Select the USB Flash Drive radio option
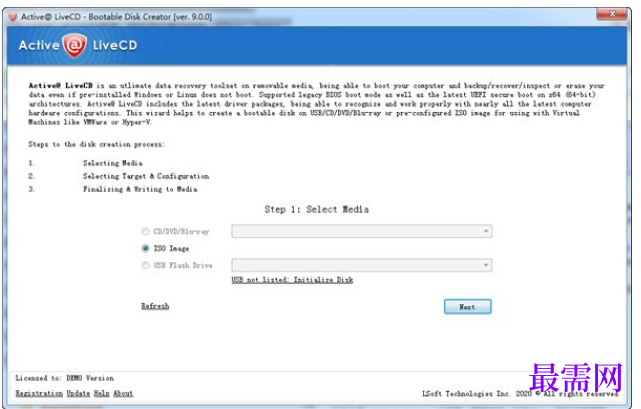641x409 pixels. 145,265
